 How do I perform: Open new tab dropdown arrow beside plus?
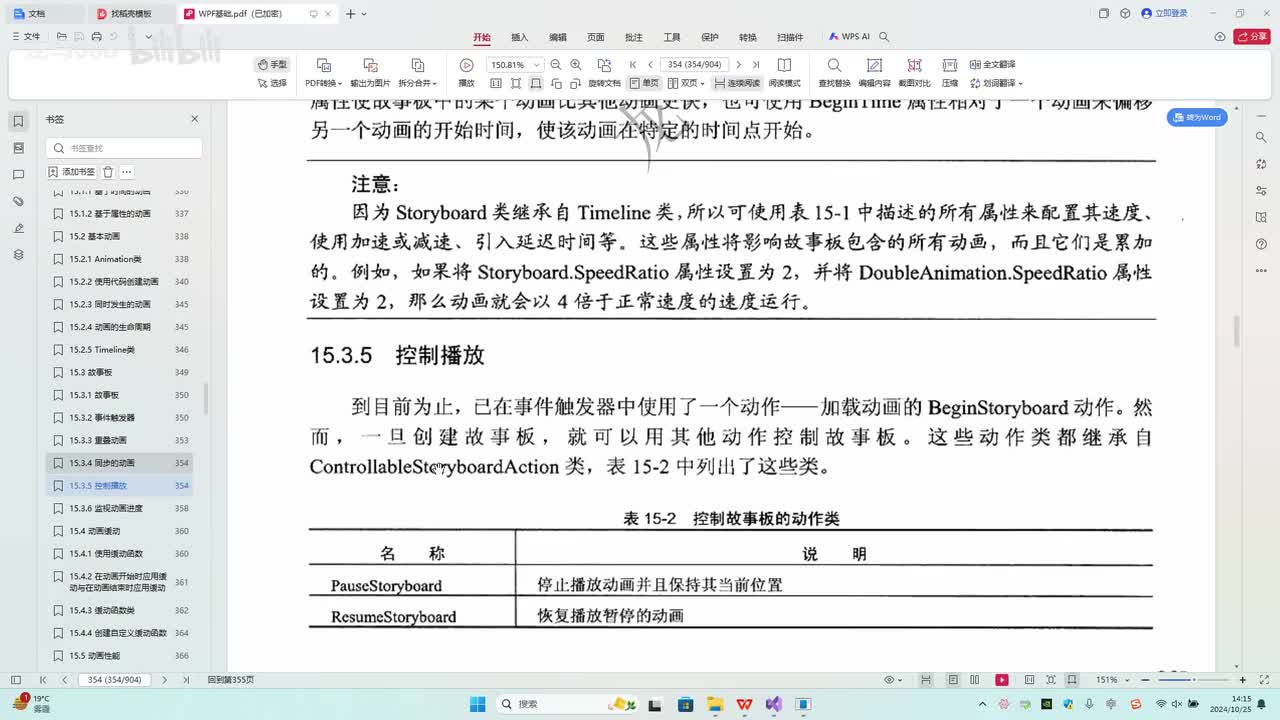pyautogui.click(x=363, y=14)
